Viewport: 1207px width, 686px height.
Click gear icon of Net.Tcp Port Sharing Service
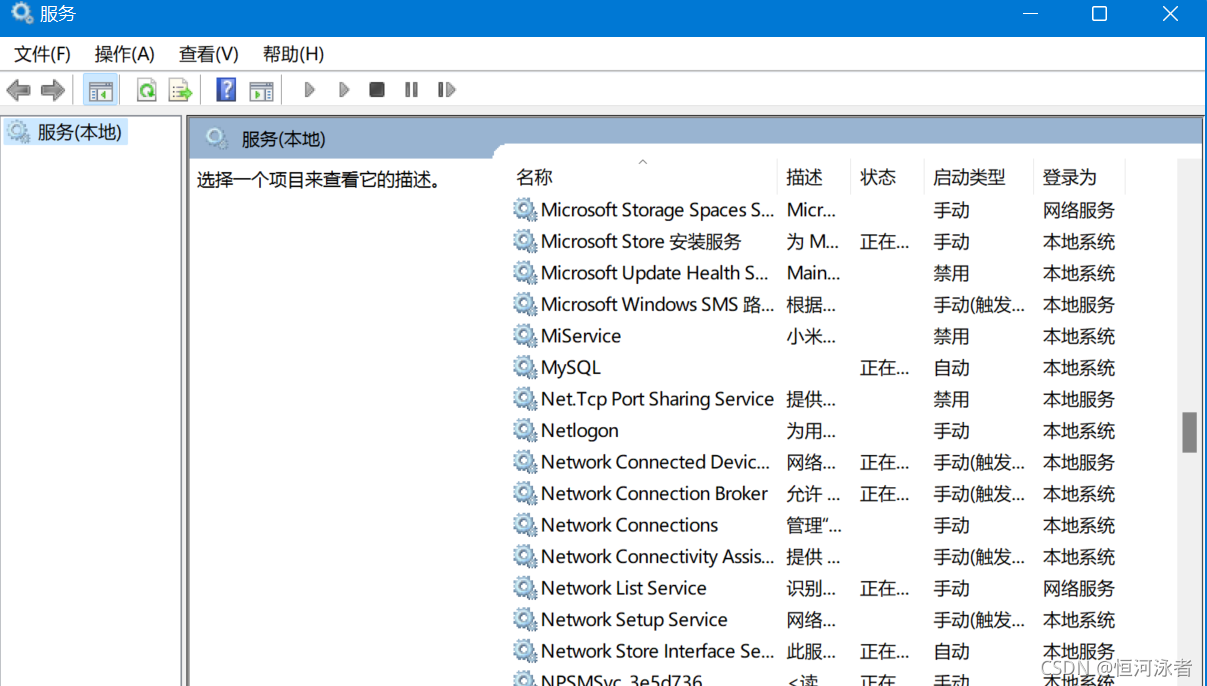pyautogui.click(x=525, y=398)
